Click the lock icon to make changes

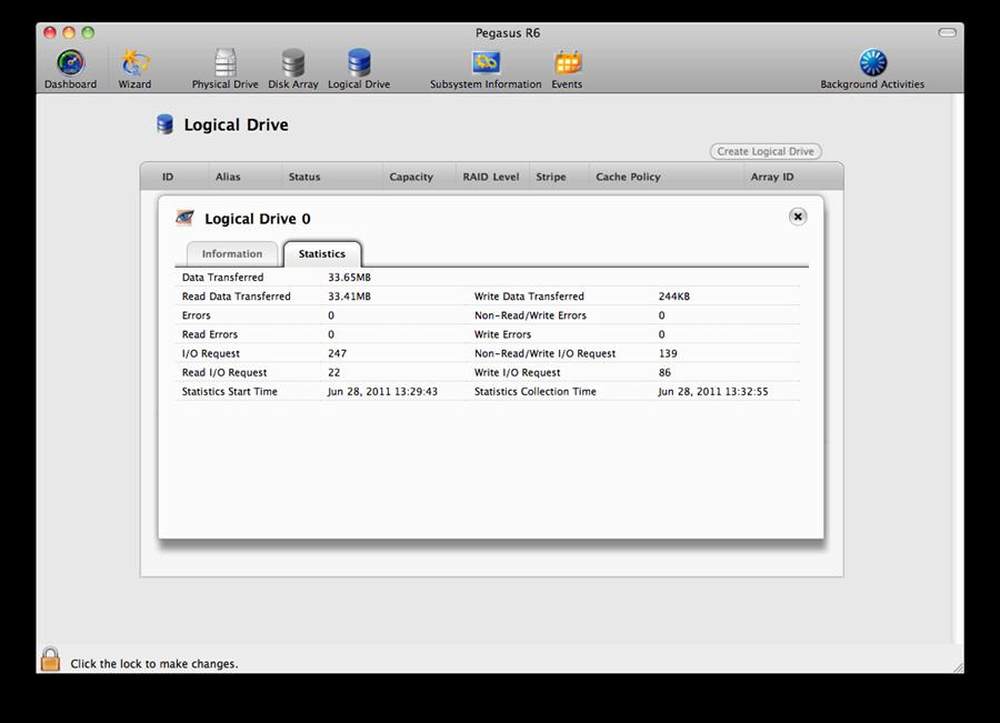pos(50,659)
